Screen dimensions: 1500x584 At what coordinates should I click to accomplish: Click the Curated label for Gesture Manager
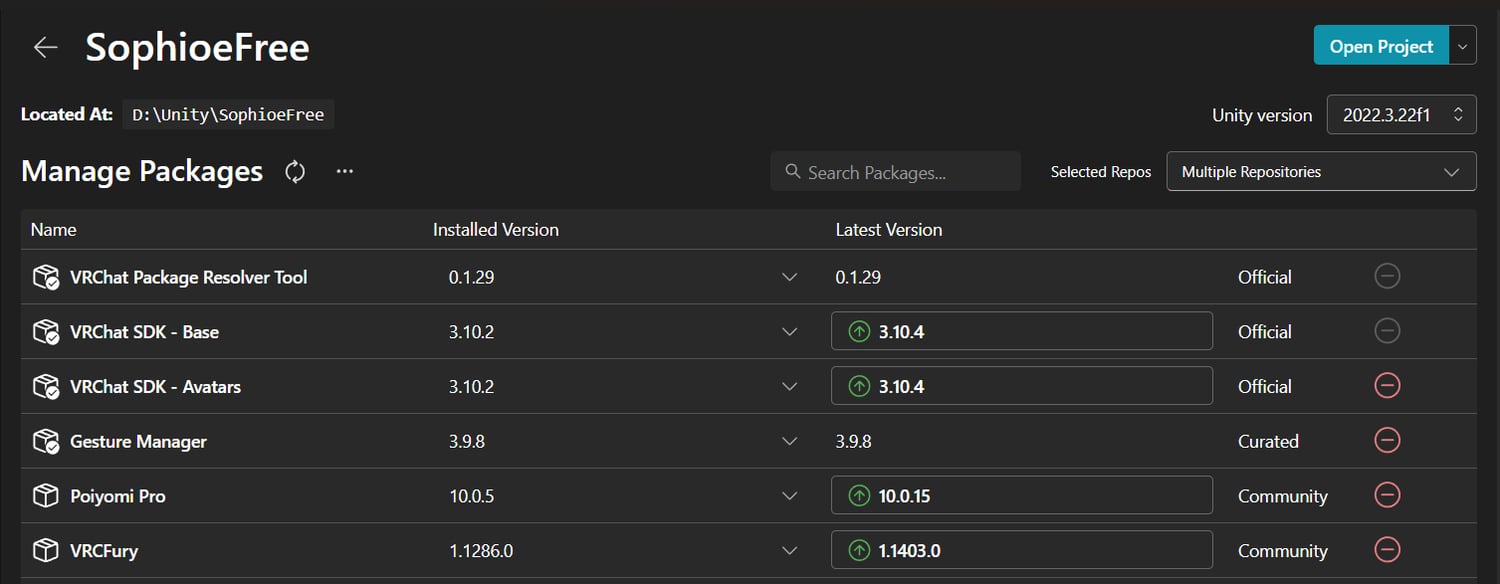[1268, 441]
